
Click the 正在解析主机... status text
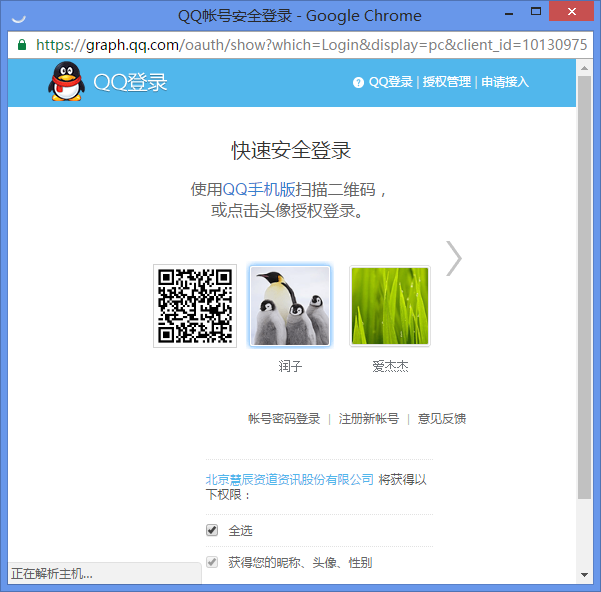point(52,574)
